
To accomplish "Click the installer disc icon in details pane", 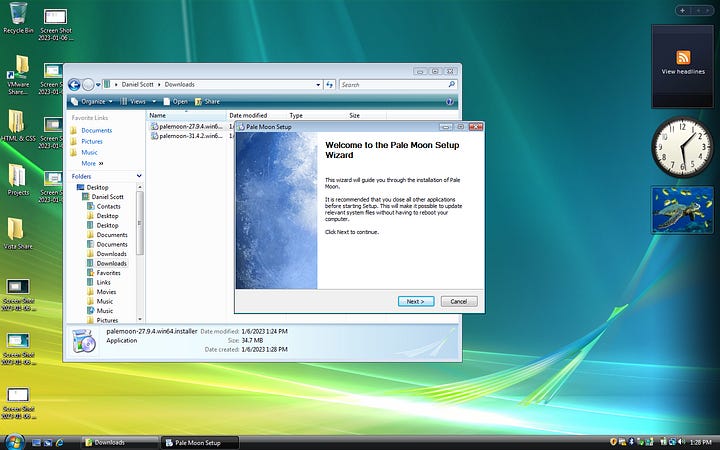I will pyautogui.click(x=84, y=341).
